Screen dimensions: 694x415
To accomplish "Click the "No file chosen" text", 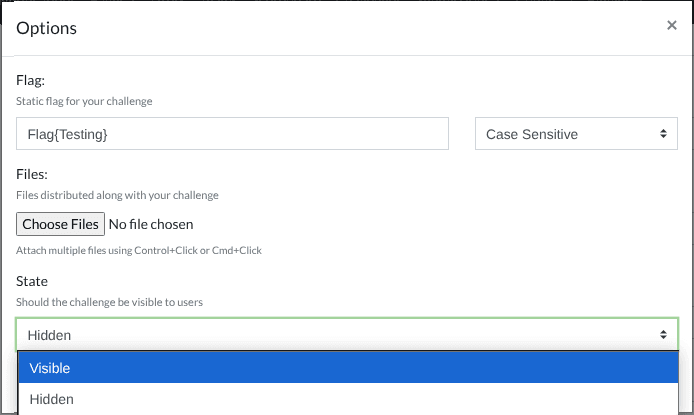I will 150,224.
